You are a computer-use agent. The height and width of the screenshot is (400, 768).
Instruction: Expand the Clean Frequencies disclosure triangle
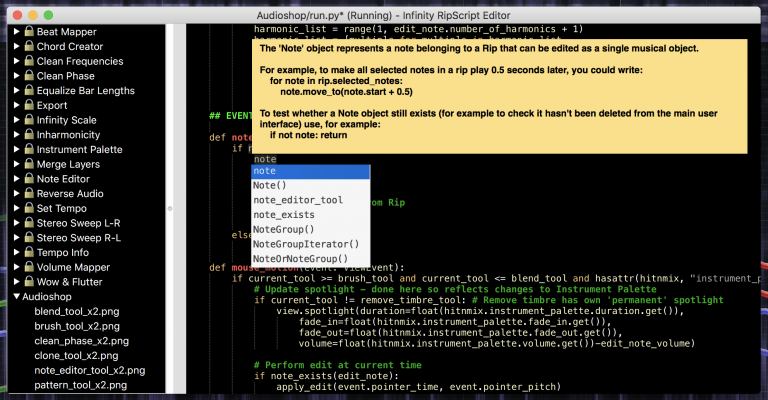16,61
